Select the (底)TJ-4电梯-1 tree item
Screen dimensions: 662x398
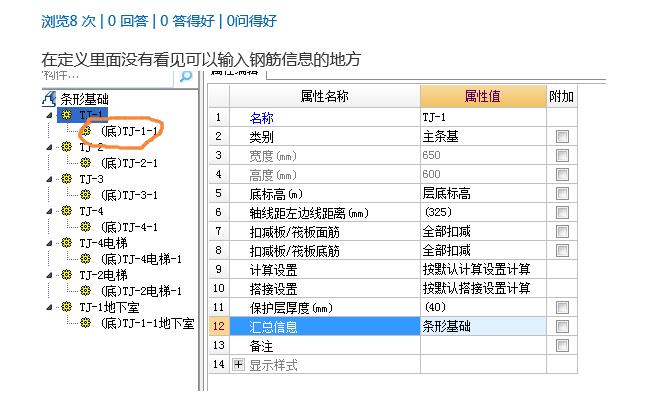[141, 259]
